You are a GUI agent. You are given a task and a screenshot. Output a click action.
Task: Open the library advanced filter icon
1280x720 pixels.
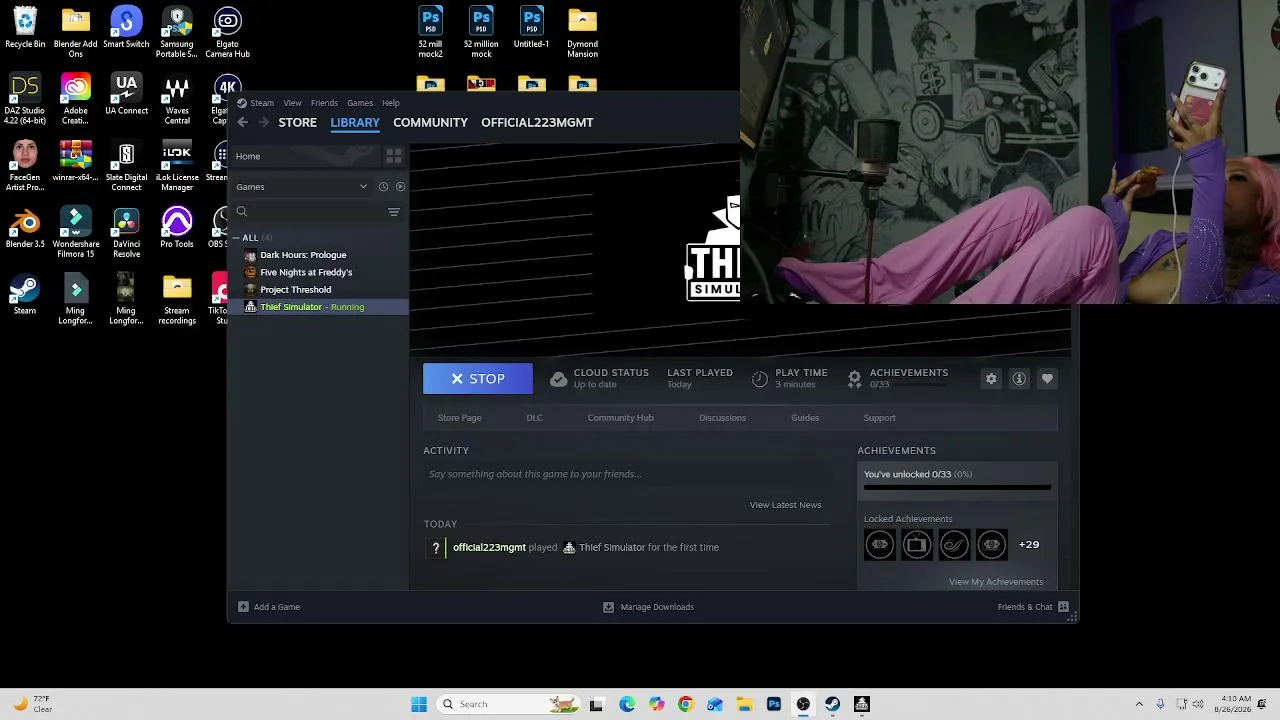[x=394, y=212]
